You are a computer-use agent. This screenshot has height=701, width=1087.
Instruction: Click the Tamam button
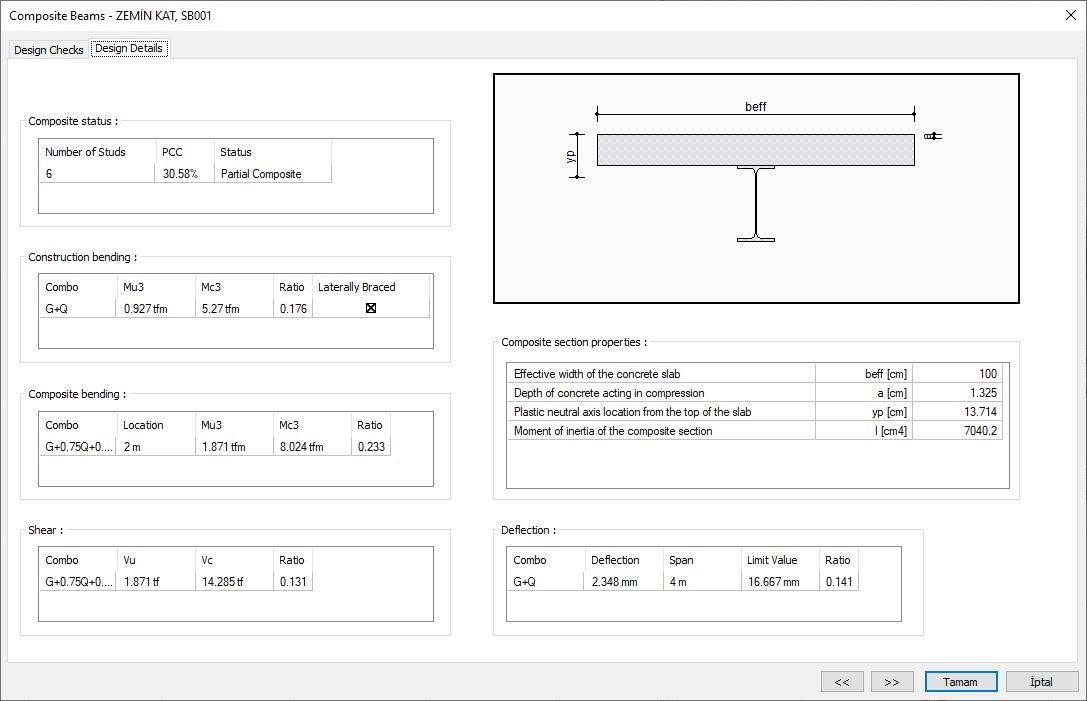click(960, 681)
